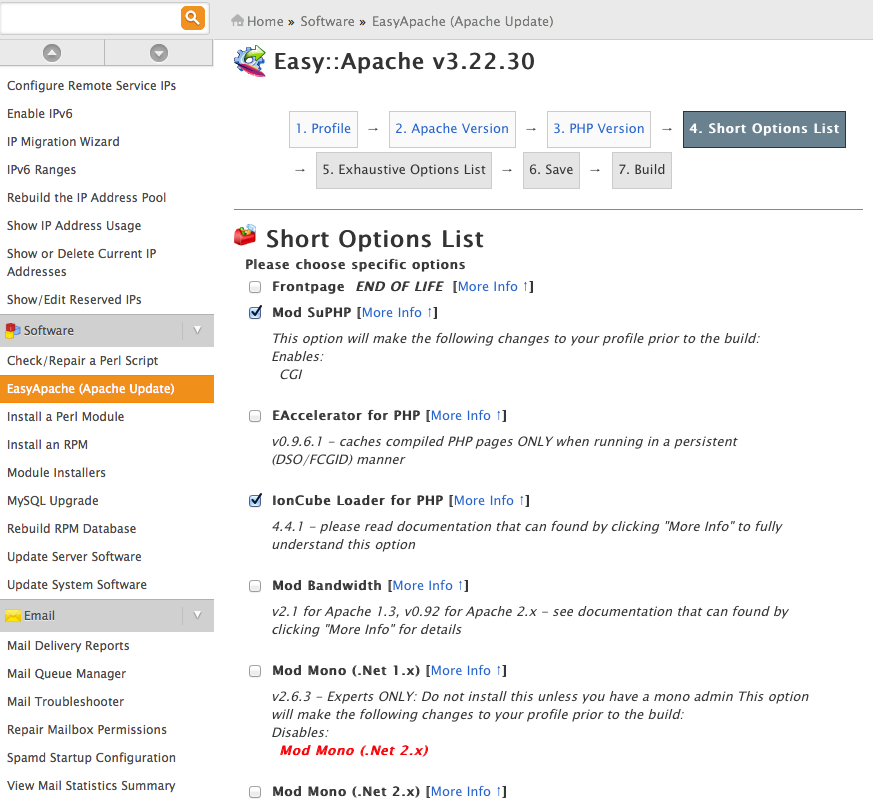The image size is (873, 804).
Task: Click the up arrow navigation button
Action: click(52, 53)
